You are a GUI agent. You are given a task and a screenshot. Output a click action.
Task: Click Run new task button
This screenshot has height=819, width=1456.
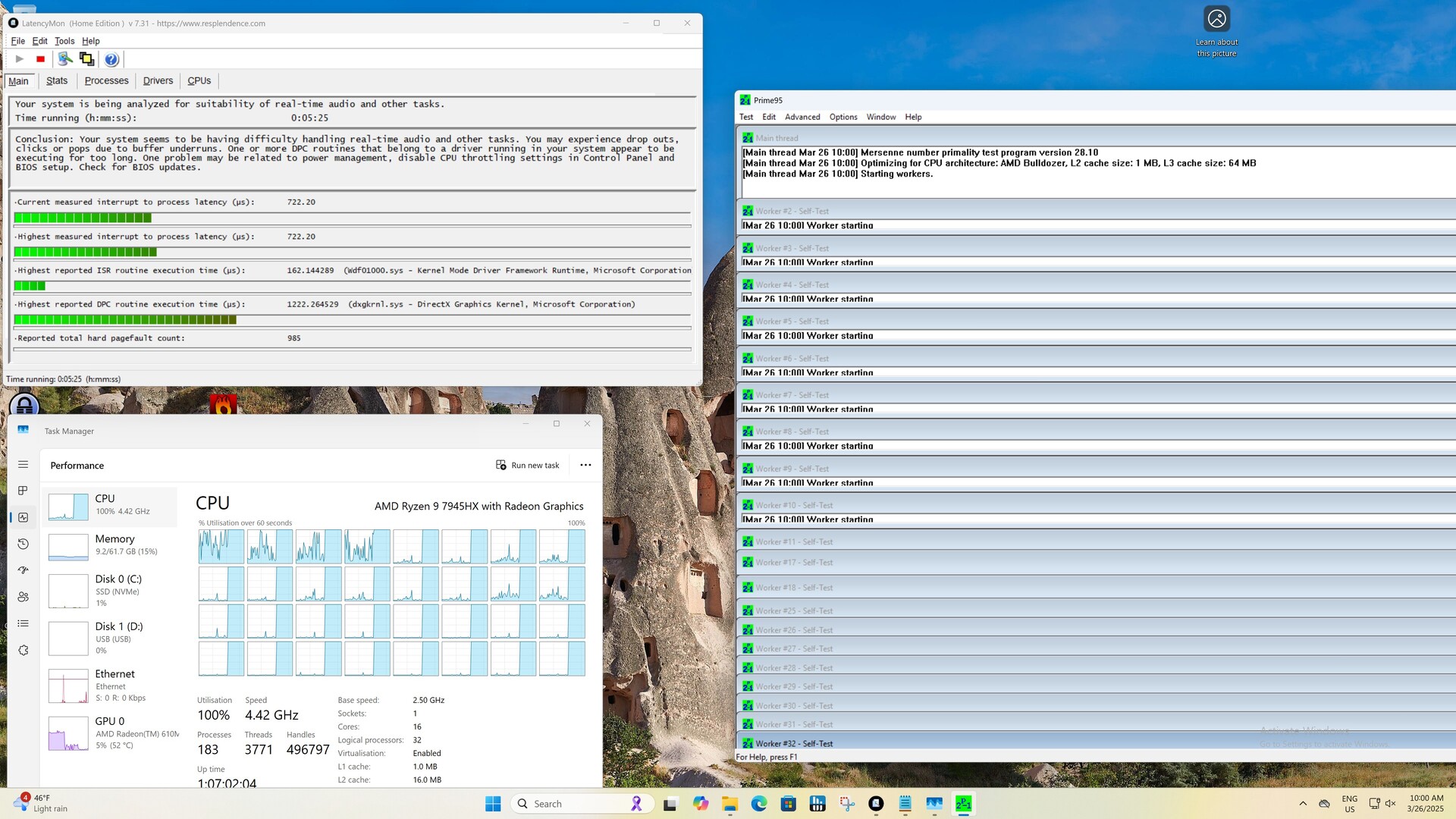click(x=528, y=465)
